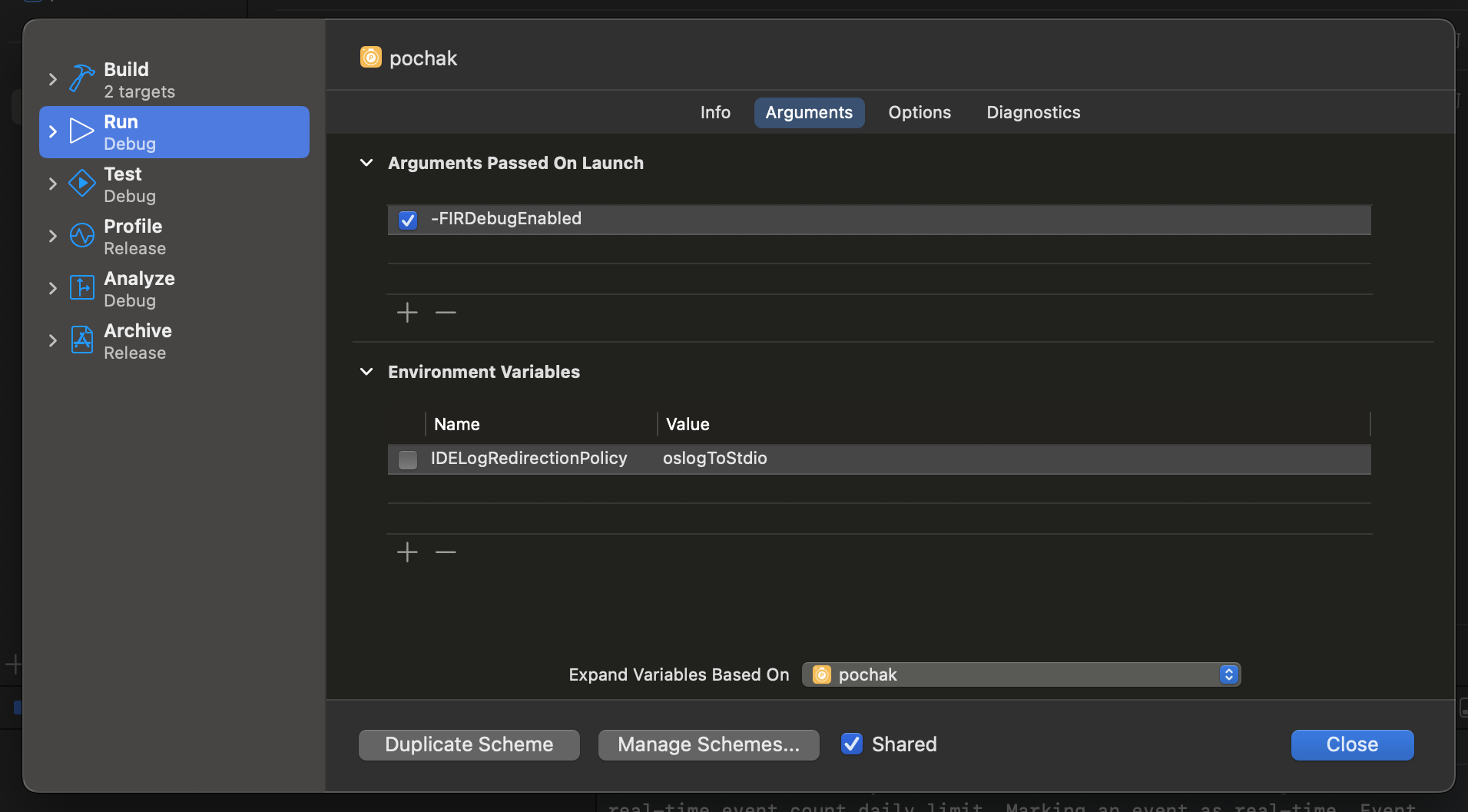Click the Analyze action icon
Image resolution: width=1468 pixels, height=812 pixels.
pos(81,288)
